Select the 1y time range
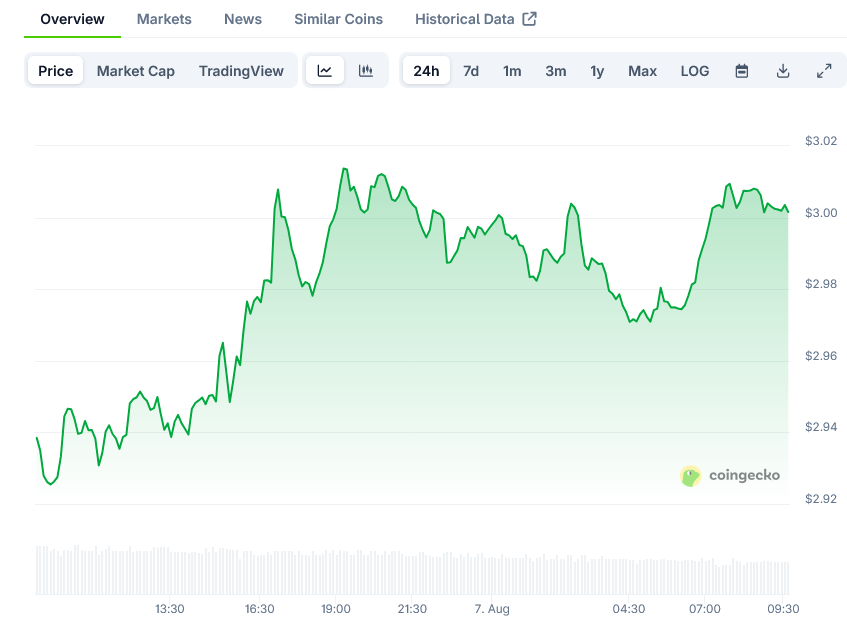This screenshot has width=847, height=623. pyautogui.click(x=597, y=71)
